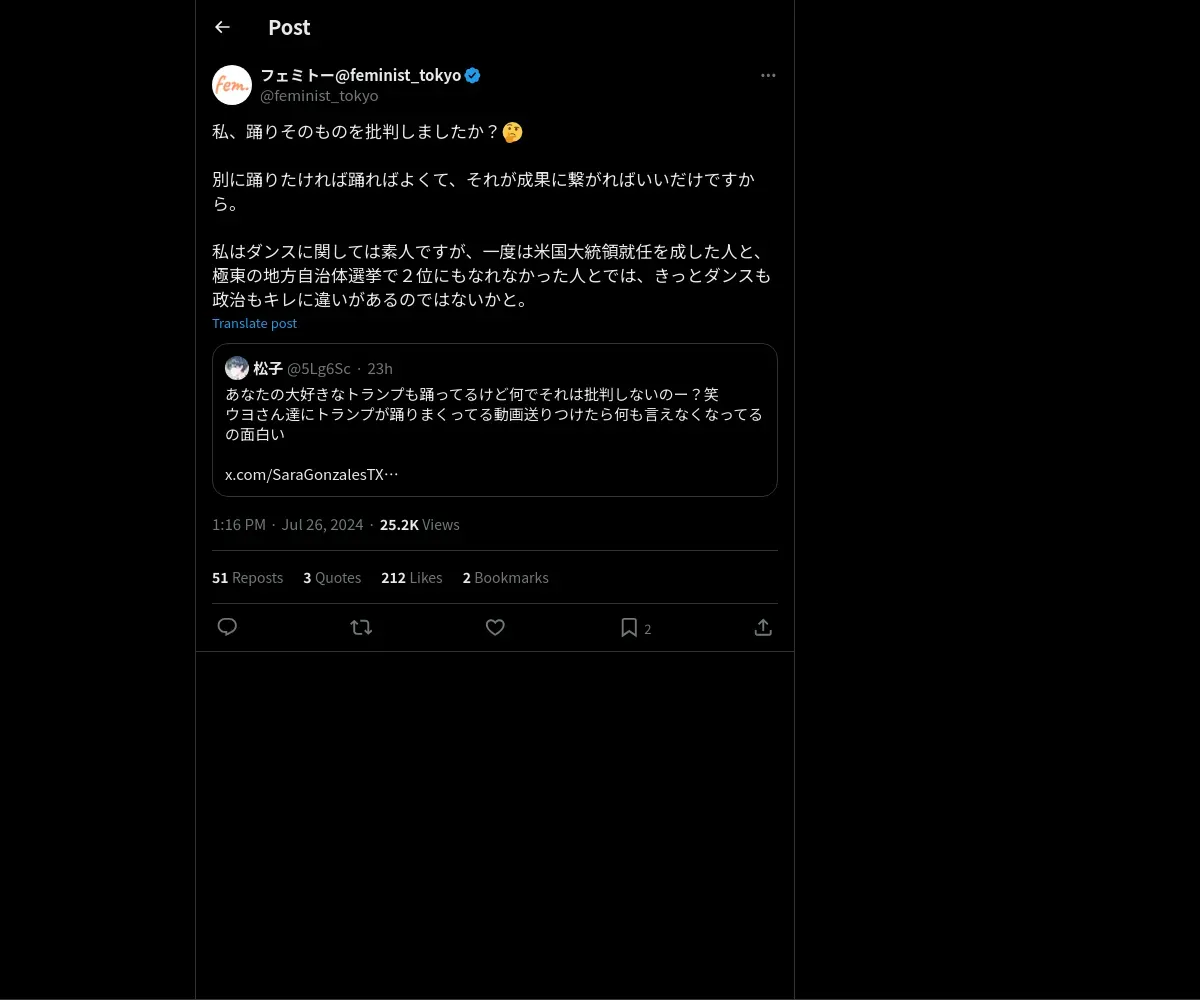Click the share upload icon

point(763,627)
